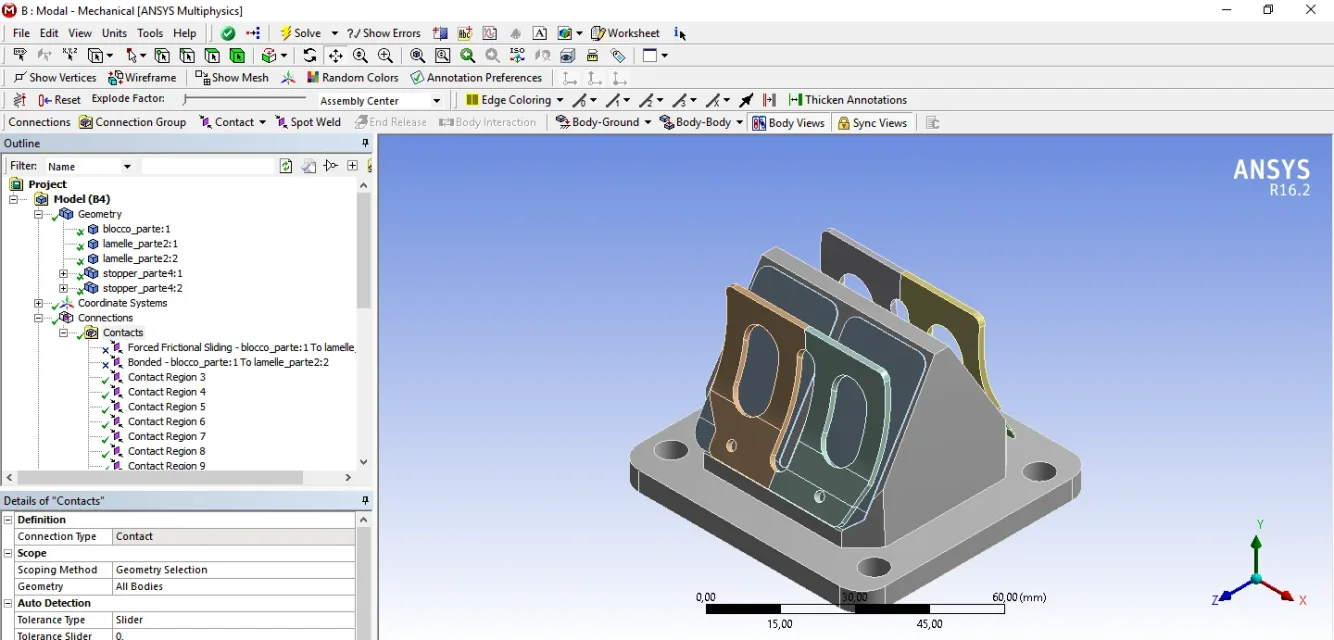Adjust the Explode Factor slider

point(245,99)
